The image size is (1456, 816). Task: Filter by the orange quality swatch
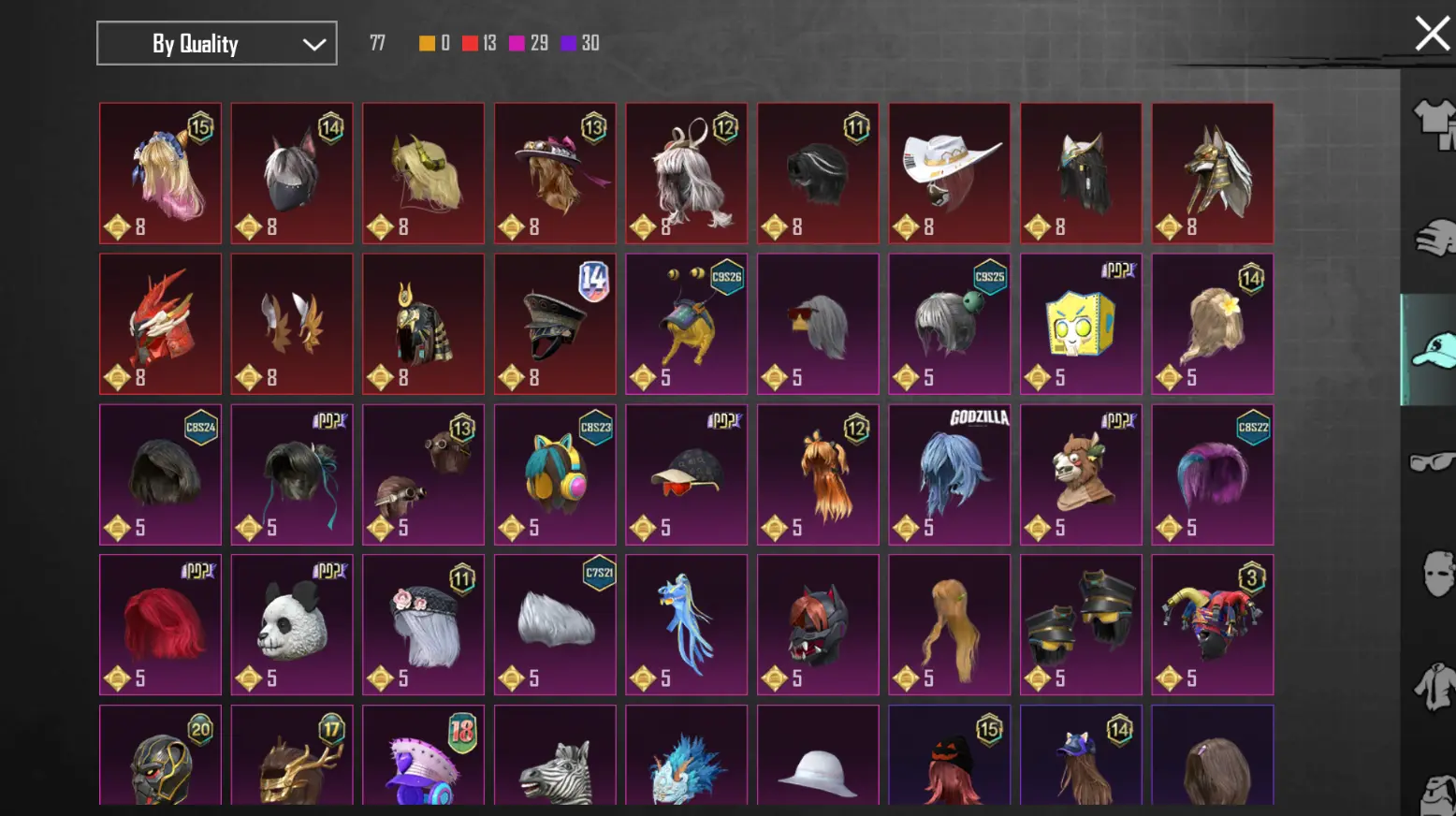click(427, 43)
